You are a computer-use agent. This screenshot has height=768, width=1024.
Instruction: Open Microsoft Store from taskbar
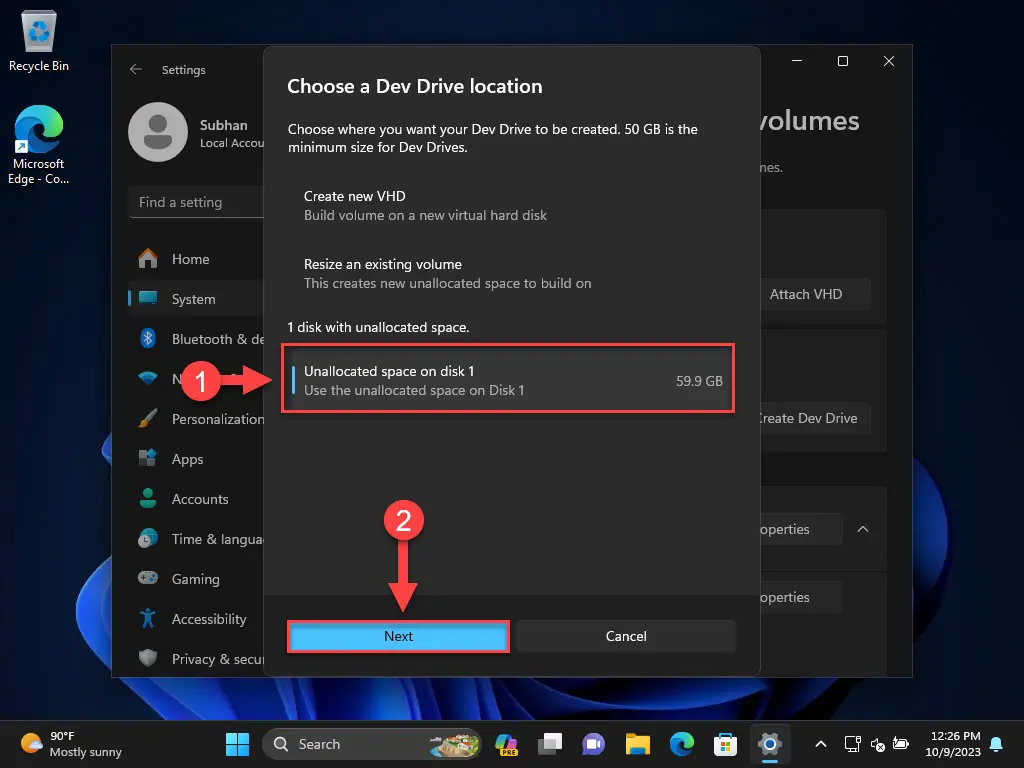click(726, 744)
